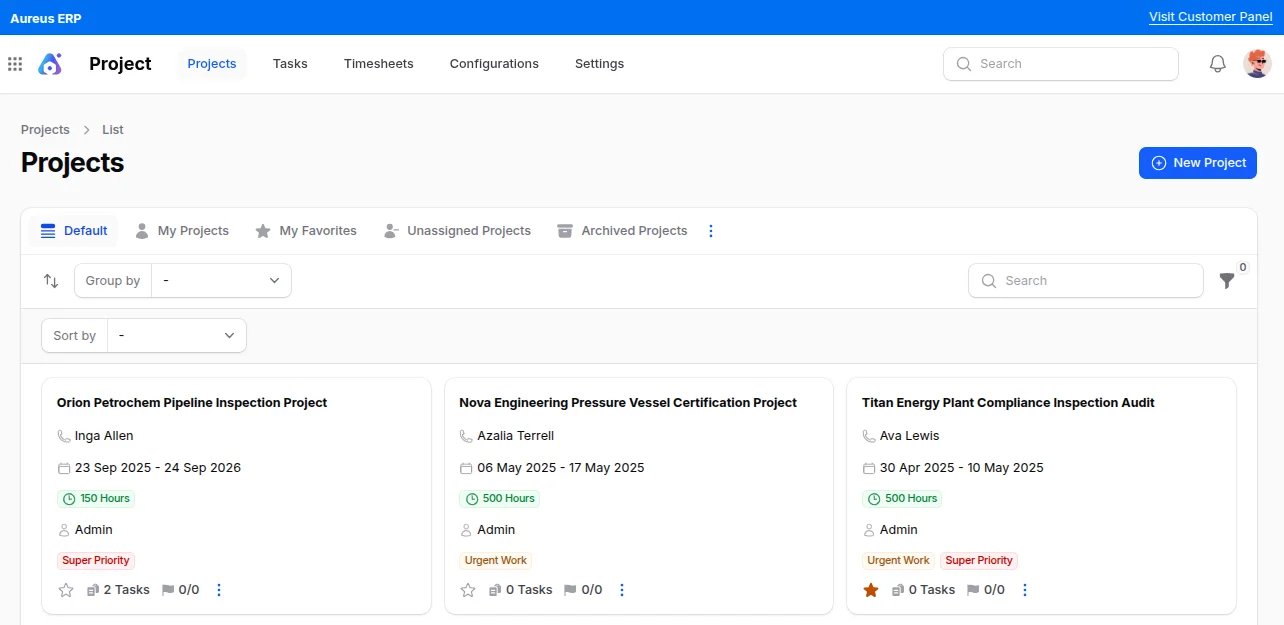This screenshot has height=625, width=1284.
Task: Open Orion Petrochem Pipeline Inspection Project title
Action: pos(192,403)
